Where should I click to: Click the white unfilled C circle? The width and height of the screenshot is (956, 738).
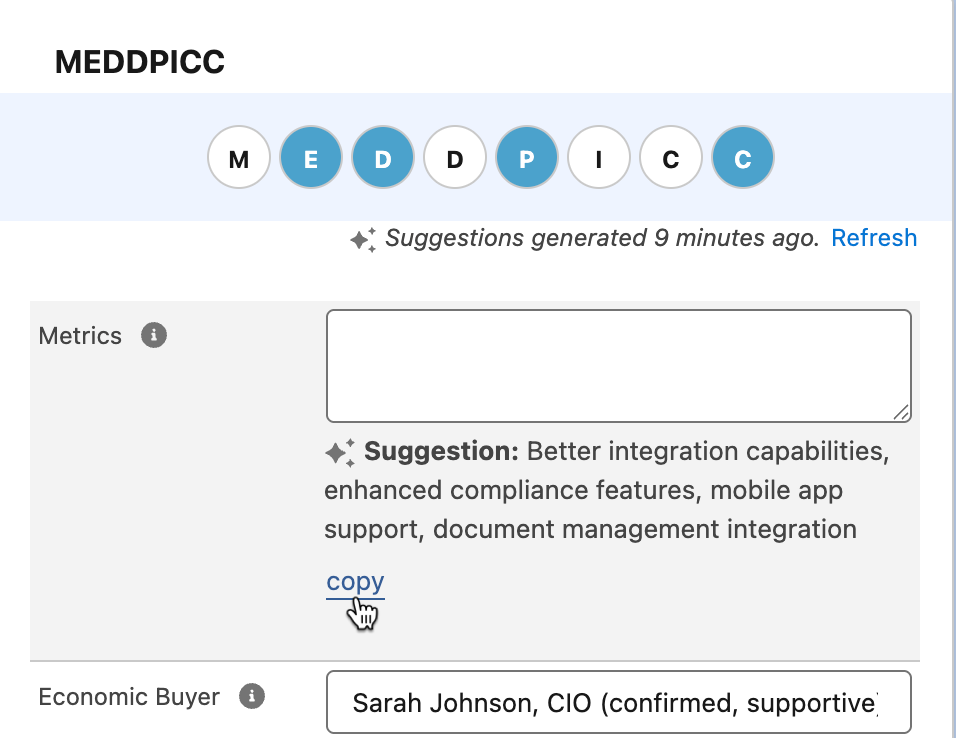click(671, 158)
